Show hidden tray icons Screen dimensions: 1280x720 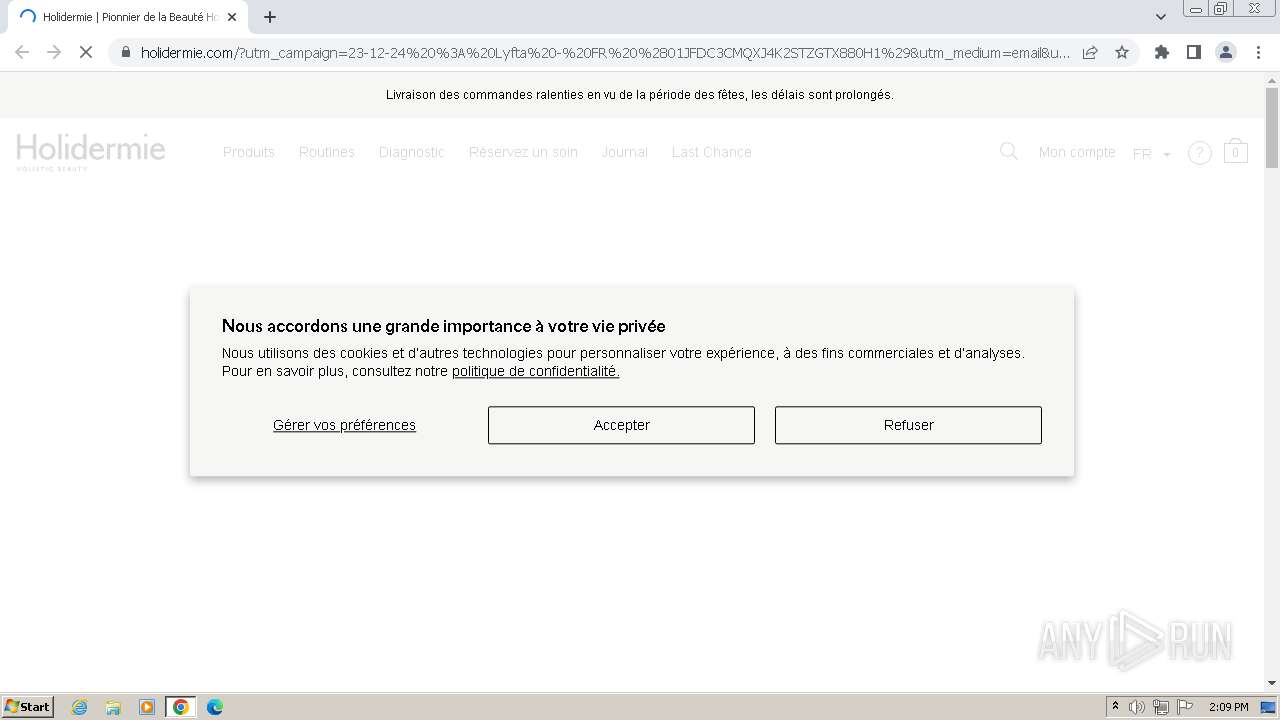coord(1115,707)
